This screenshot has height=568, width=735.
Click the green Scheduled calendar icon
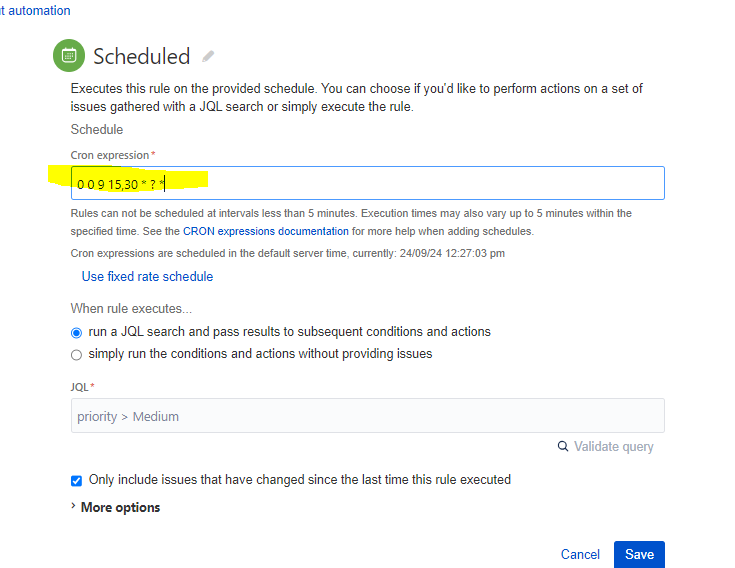pos(69,55)
